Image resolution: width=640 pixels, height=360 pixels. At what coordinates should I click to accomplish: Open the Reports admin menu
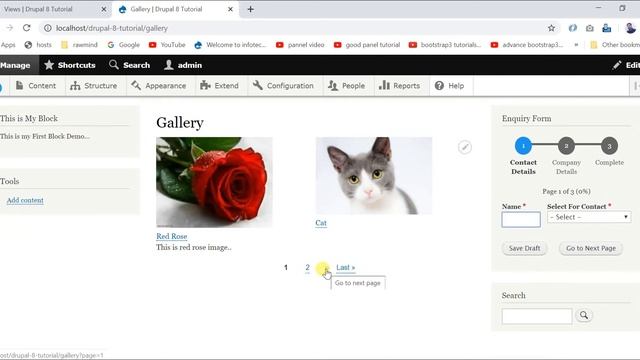click(x=400, y=86)
